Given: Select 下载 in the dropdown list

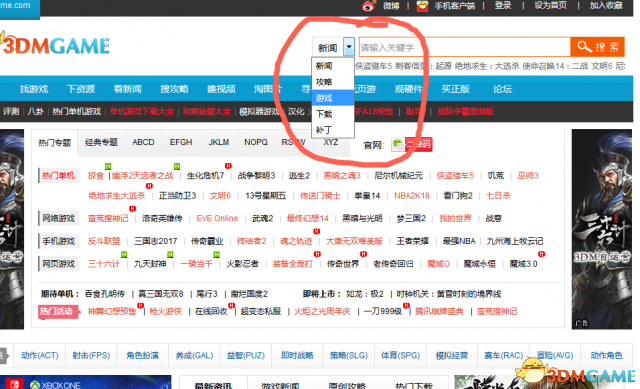Looking at the screenshot, I should coord(333,114).
